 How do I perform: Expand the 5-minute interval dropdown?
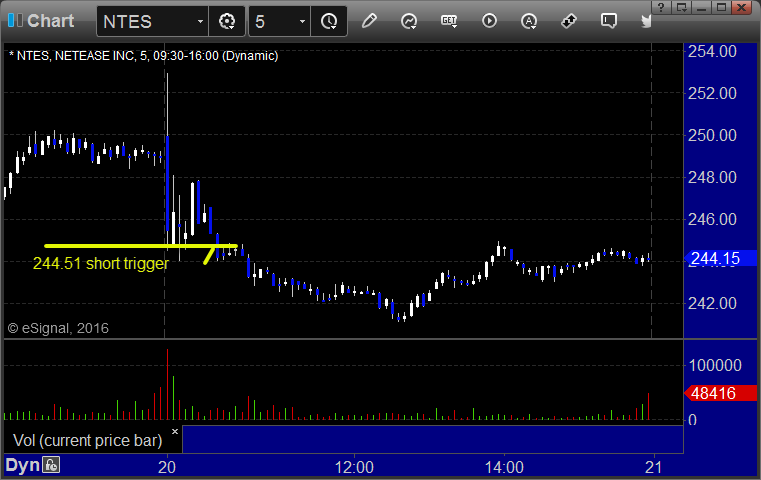[x=302, y=21]
